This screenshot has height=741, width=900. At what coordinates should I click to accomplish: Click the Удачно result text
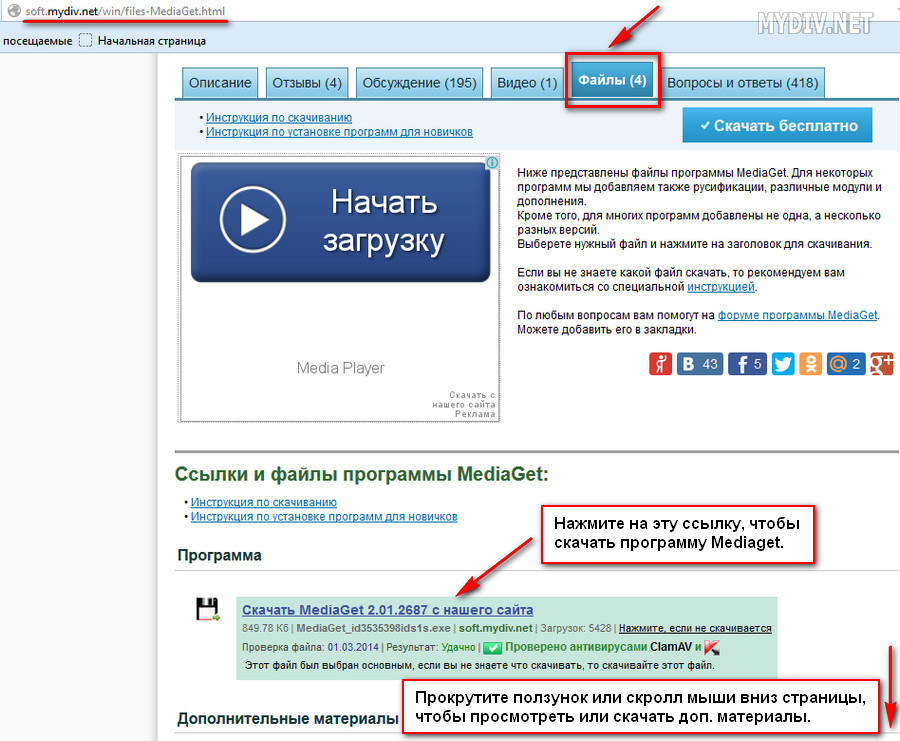458,647
